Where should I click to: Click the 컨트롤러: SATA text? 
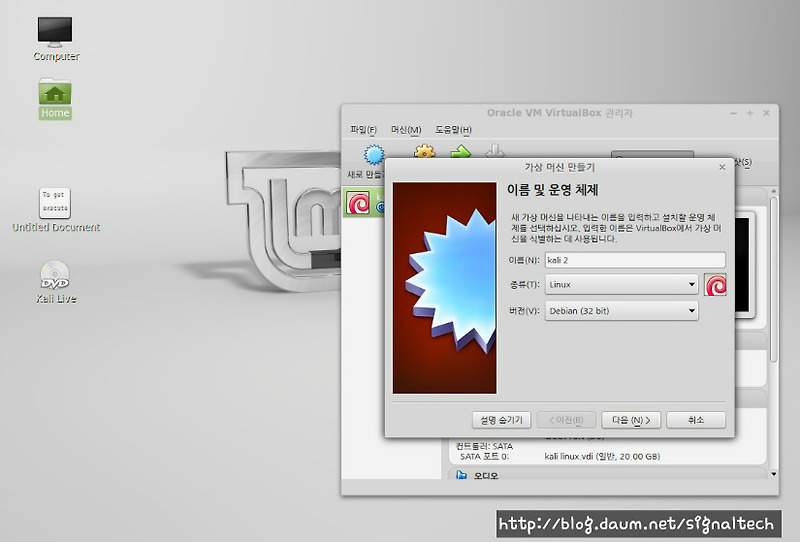pyautogui.click(x=484, y=446)
